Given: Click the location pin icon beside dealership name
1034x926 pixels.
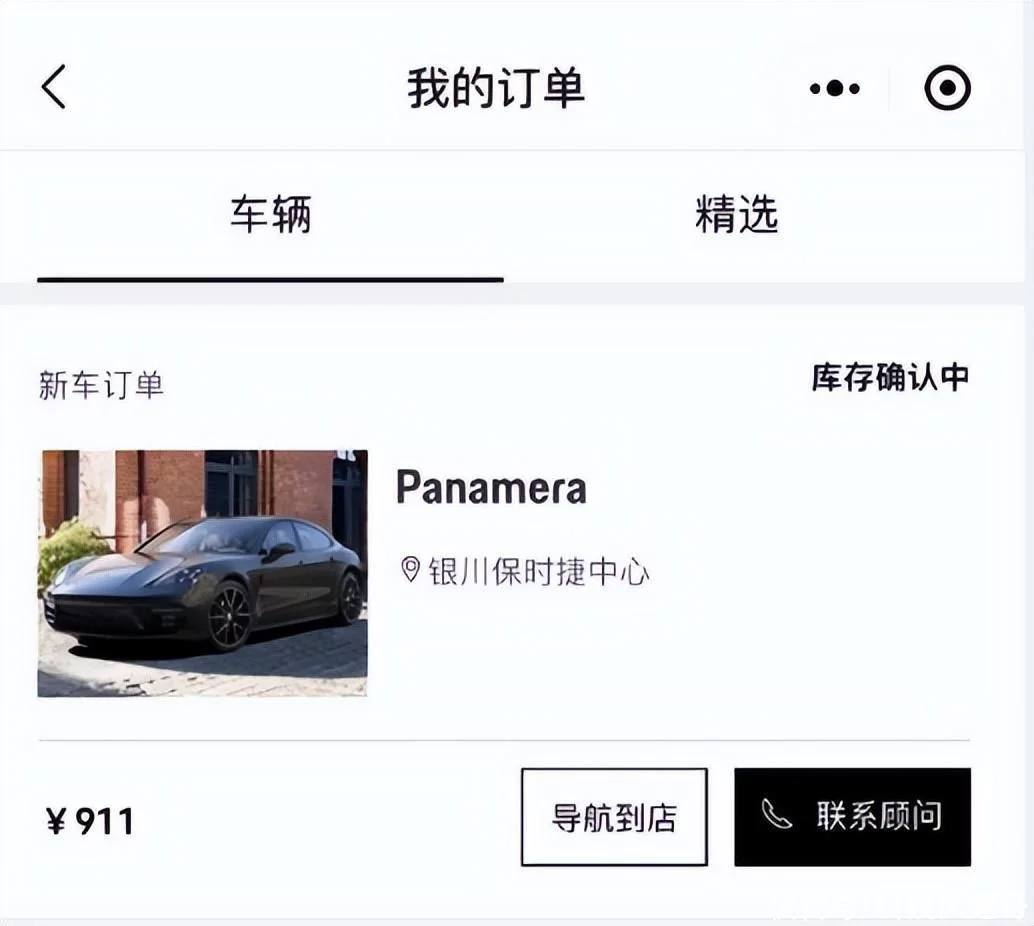Looking at the screenshot, I should (x=410, y=570).
